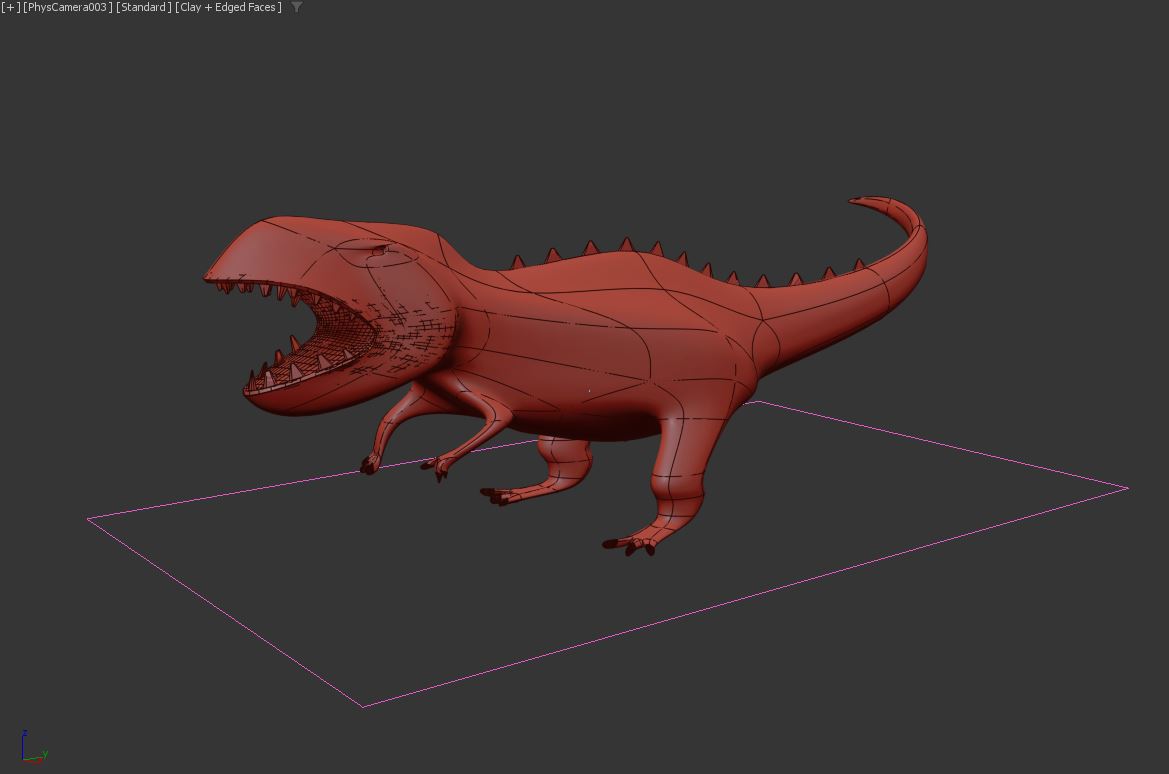Click the rightmost corner of the pink plane
This screenshot has width=1169, height=774.
click(x=1127, y=488)
